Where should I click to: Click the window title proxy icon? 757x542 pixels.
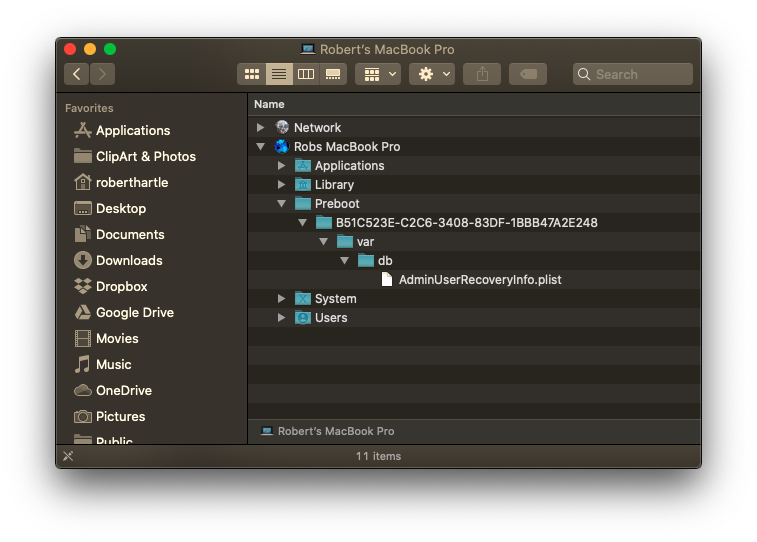click(x=308, y=49)
